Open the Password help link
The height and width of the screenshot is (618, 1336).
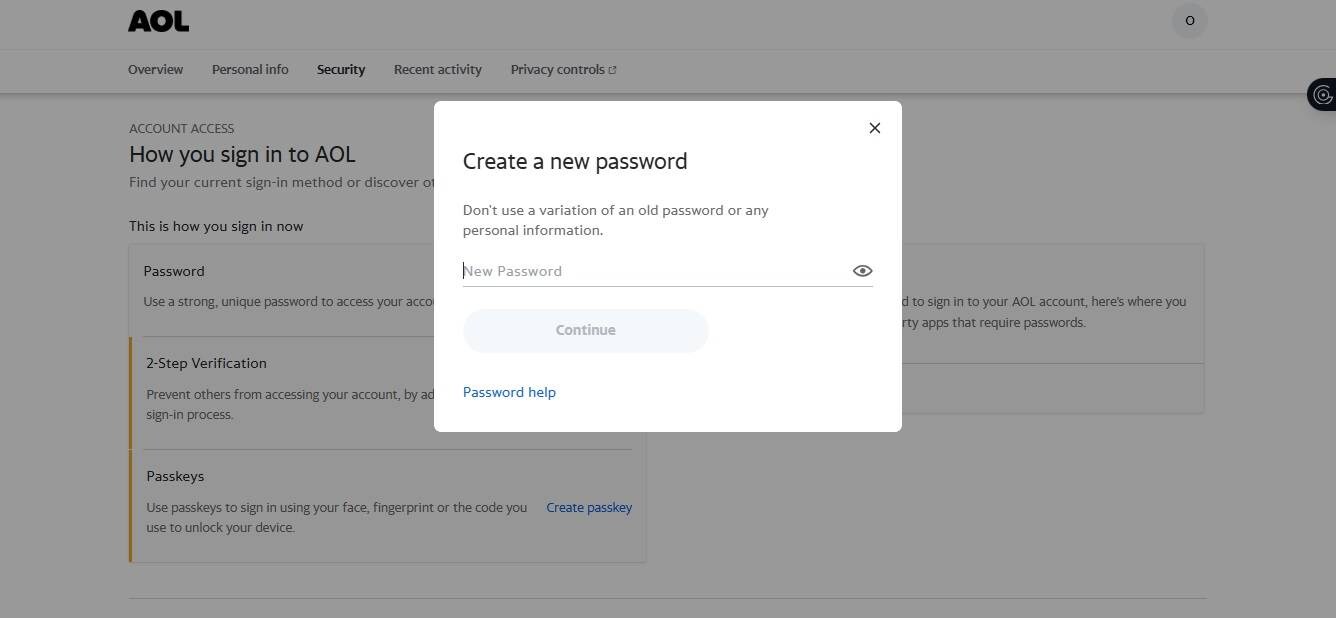(509, 391)
